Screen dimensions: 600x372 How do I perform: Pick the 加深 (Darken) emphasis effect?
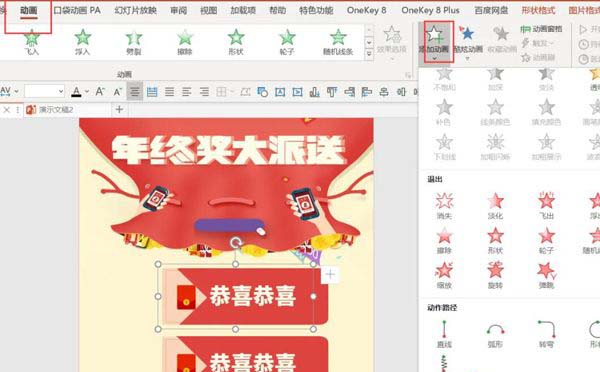pyautogui.click(x=495, y=80)
